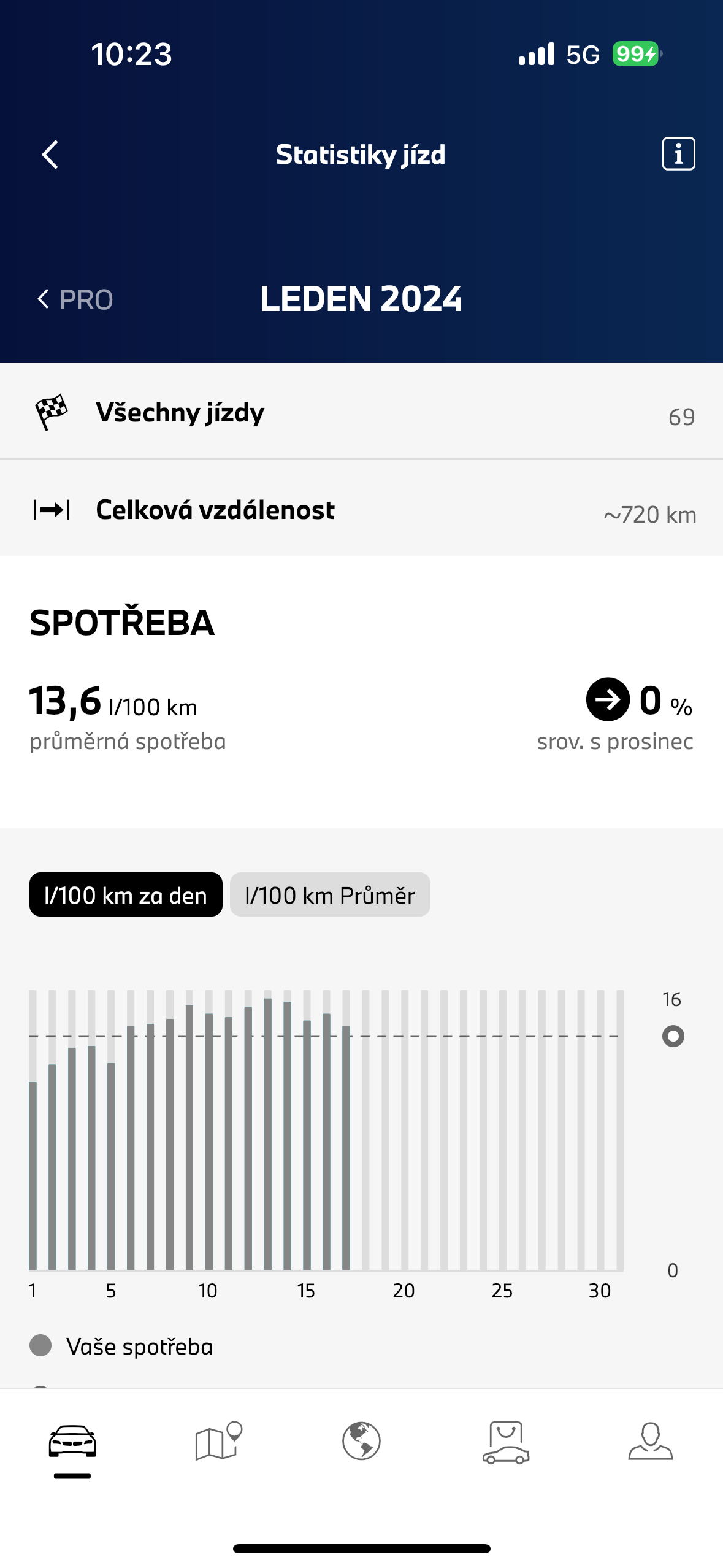Tap the 13,6 l/100 km average value
The width and height of the screenshot is (723, 1568).
[113, 702]
